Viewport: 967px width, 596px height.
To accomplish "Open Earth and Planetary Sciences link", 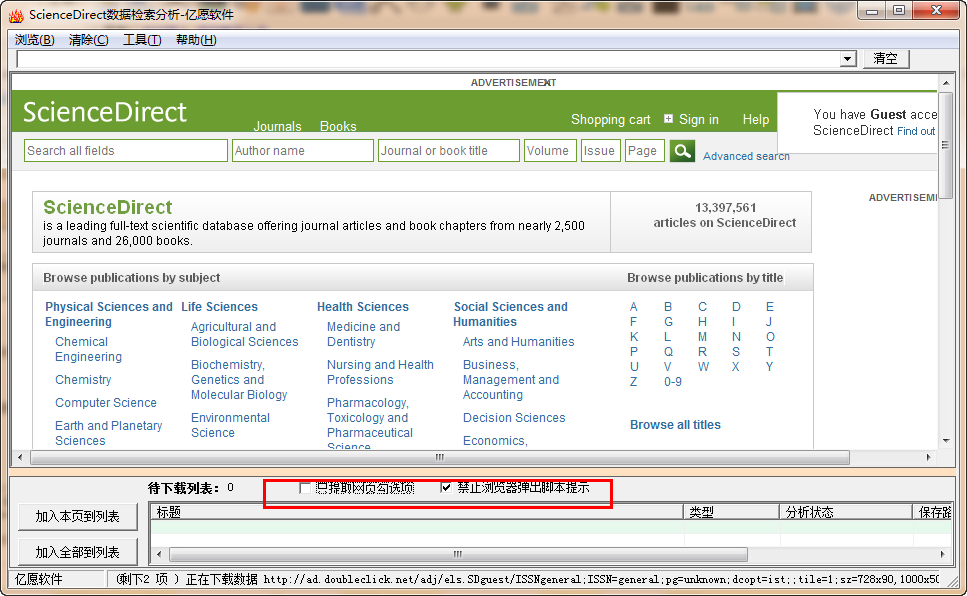I will (109, 433).
